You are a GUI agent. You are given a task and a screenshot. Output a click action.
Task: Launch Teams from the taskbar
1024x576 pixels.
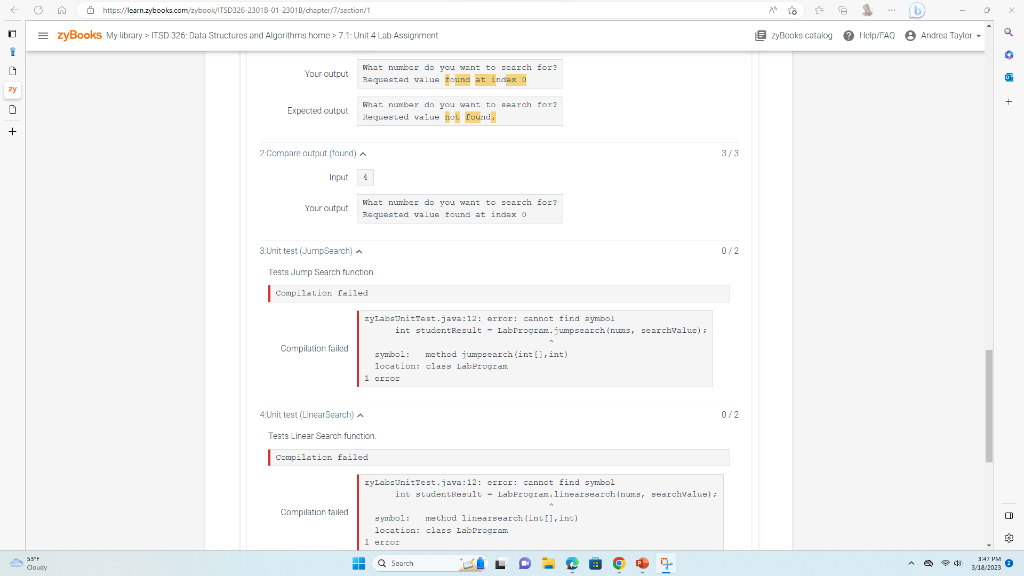524,565
